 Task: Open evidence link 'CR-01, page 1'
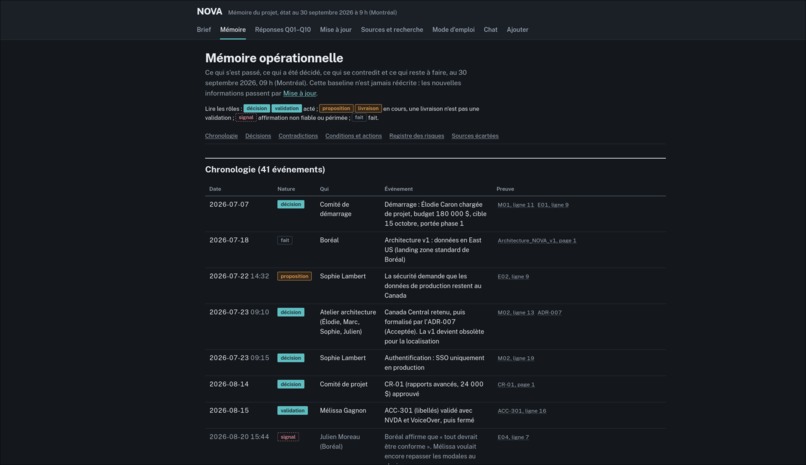click(516, 384)
